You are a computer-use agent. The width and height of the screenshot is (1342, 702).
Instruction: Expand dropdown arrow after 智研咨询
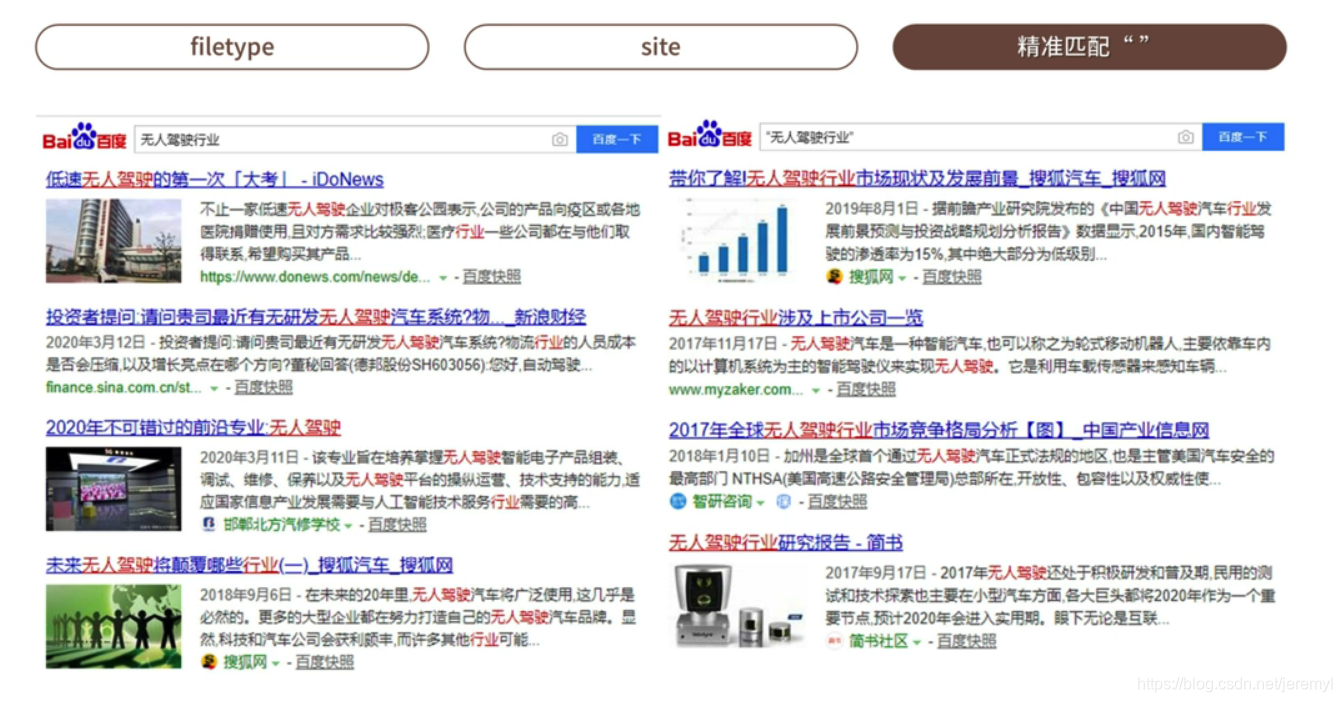(760, 502)
